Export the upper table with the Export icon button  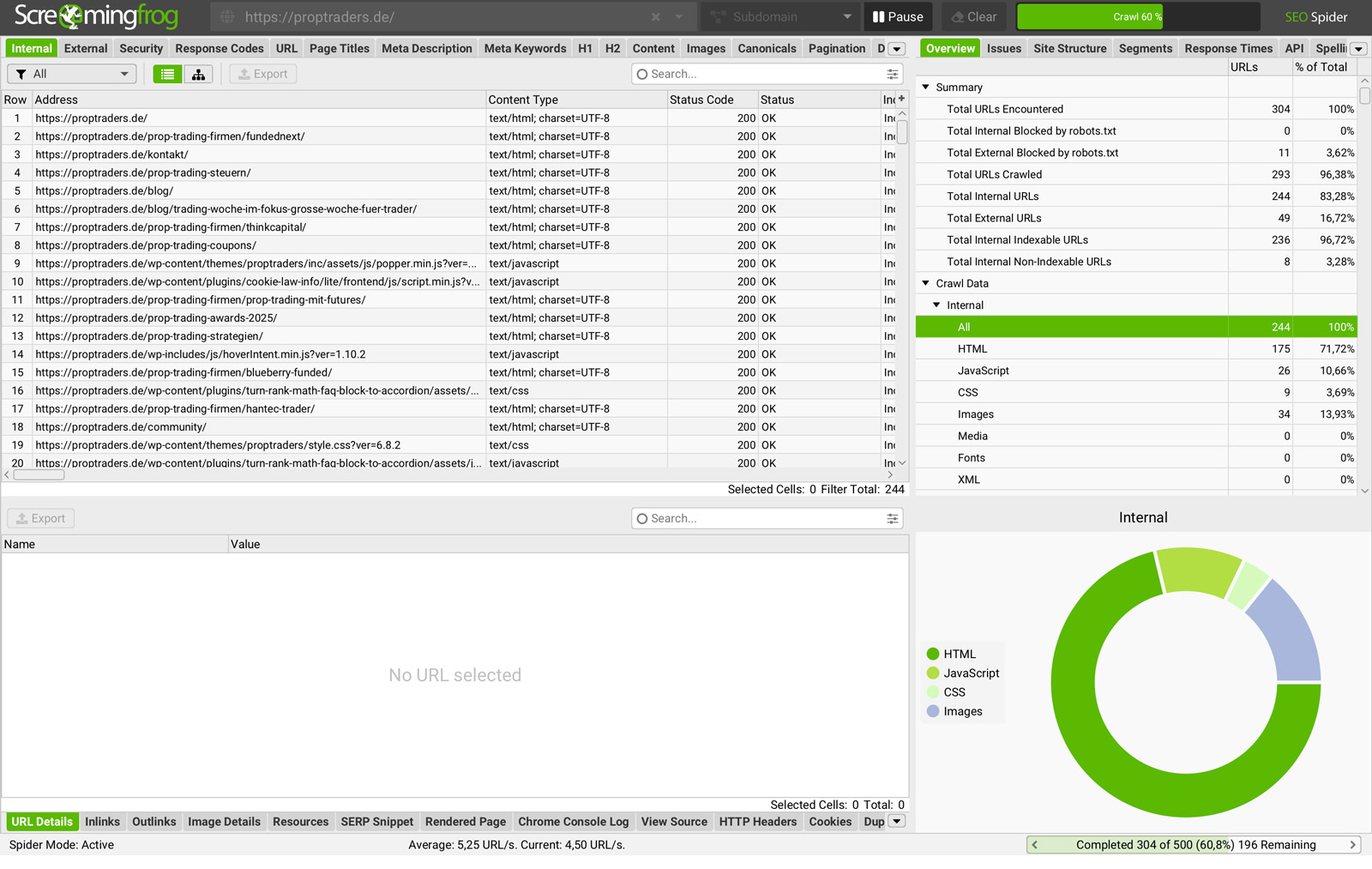click(x=263, y=75)
